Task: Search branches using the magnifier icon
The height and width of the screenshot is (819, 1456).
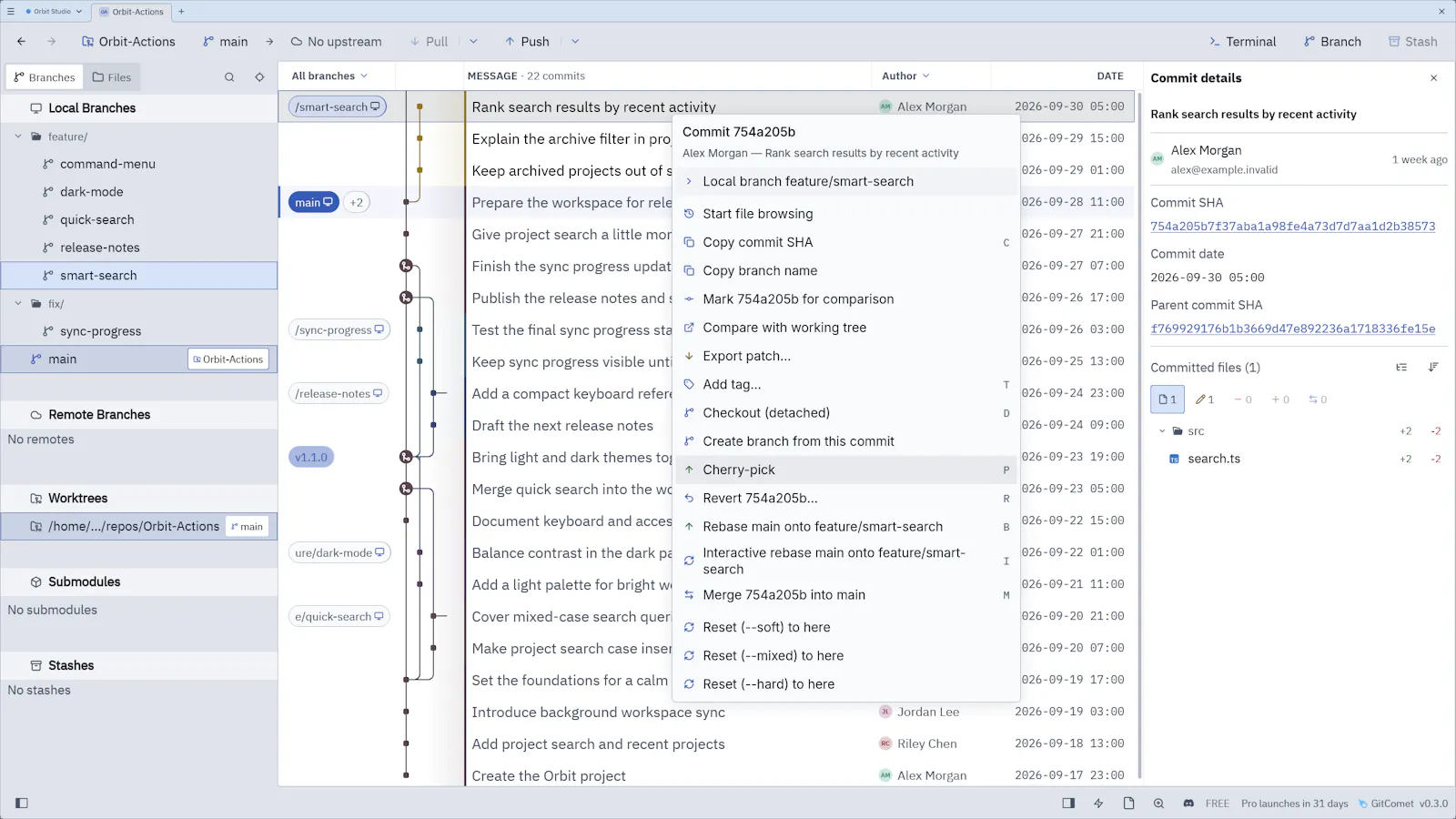Action: point(229,77)
